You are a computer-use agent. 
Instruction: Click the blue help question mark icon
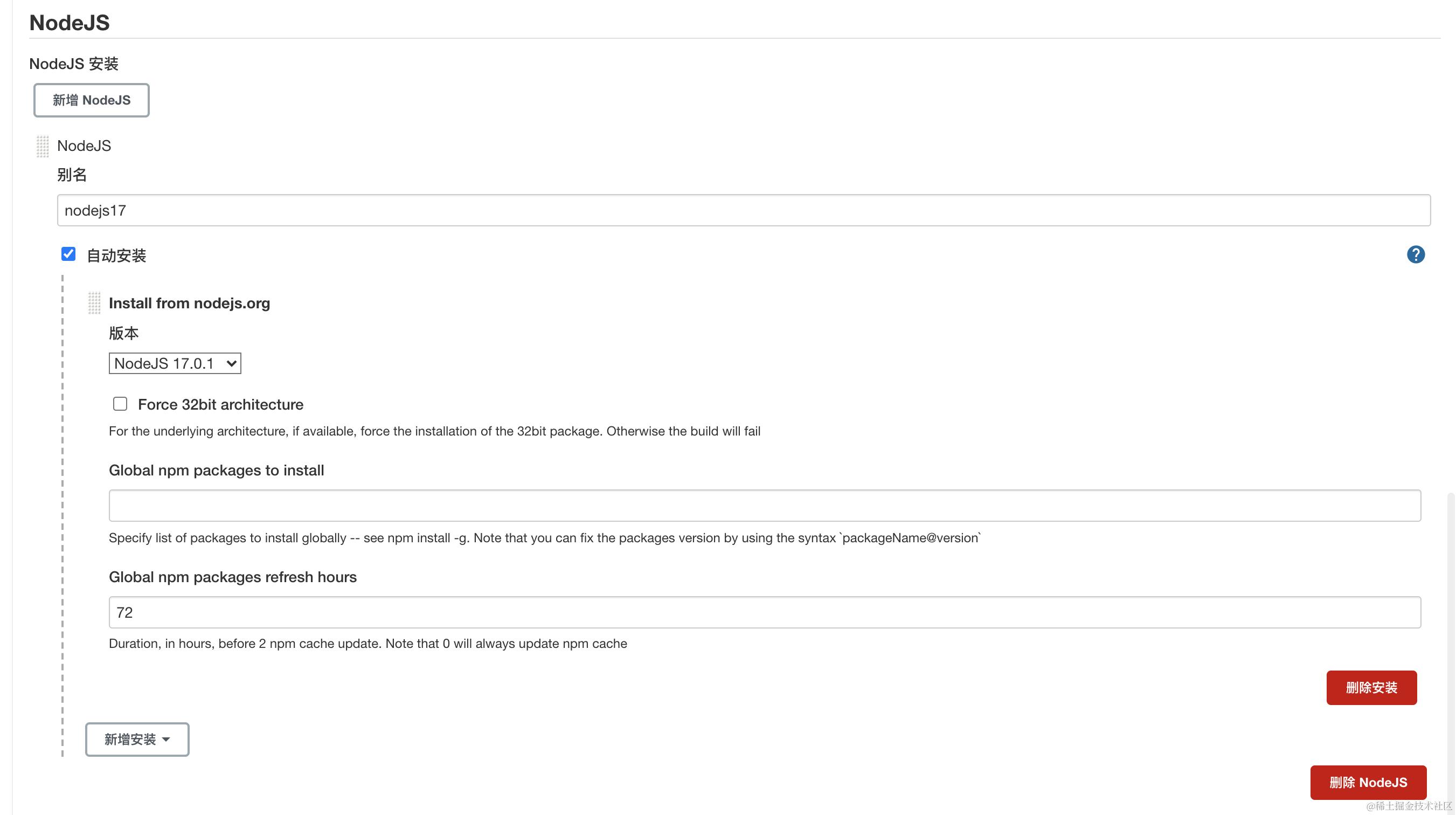1415,254
